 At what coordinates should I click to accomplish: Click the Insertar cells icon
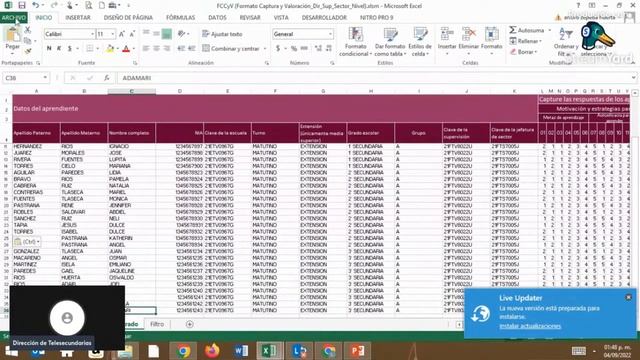click(x=447, y=35)
